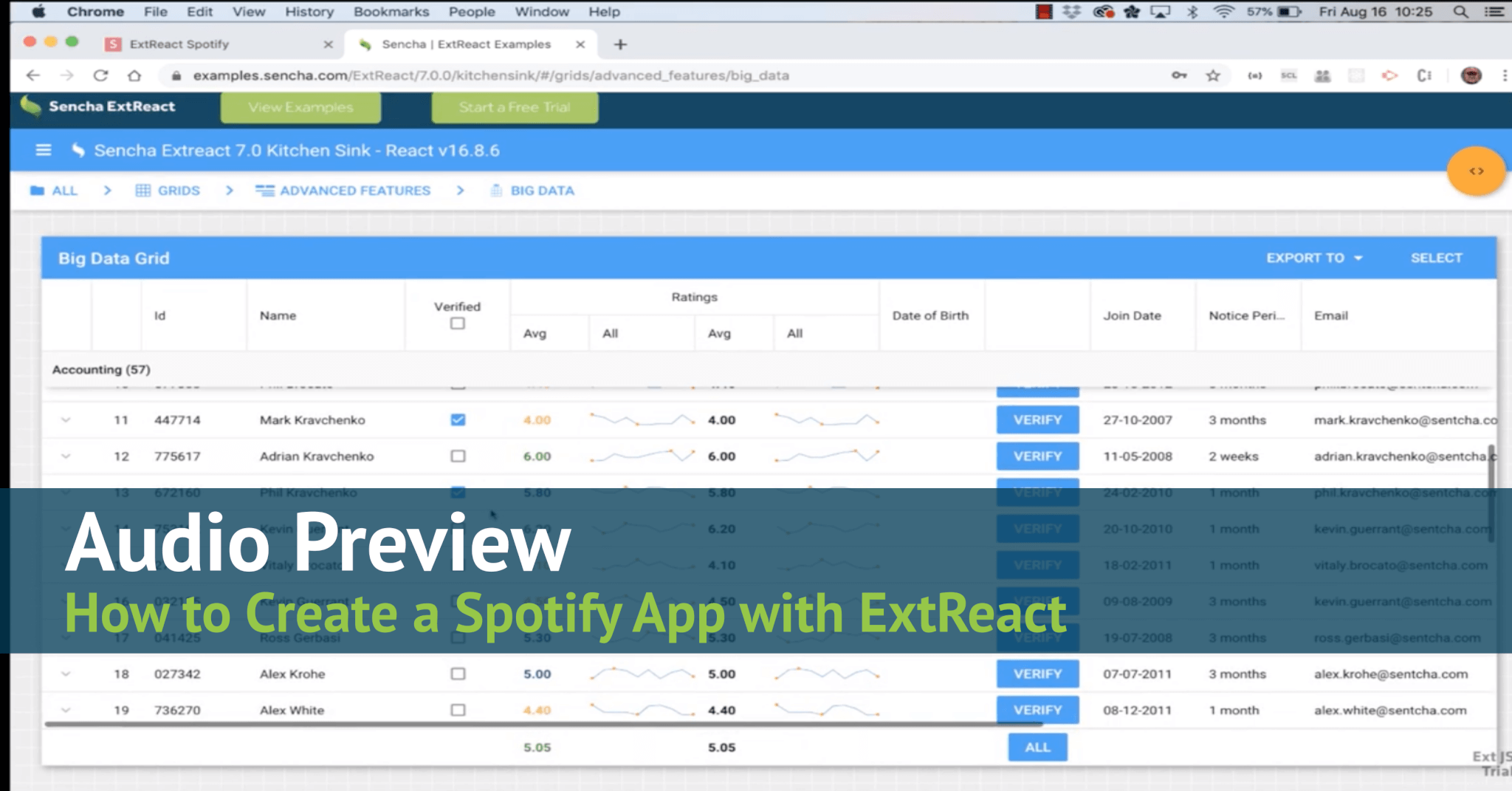Viewport: 1512px width, 791px height.
Task: Click the address bar URL
Action: pos(491,75)
